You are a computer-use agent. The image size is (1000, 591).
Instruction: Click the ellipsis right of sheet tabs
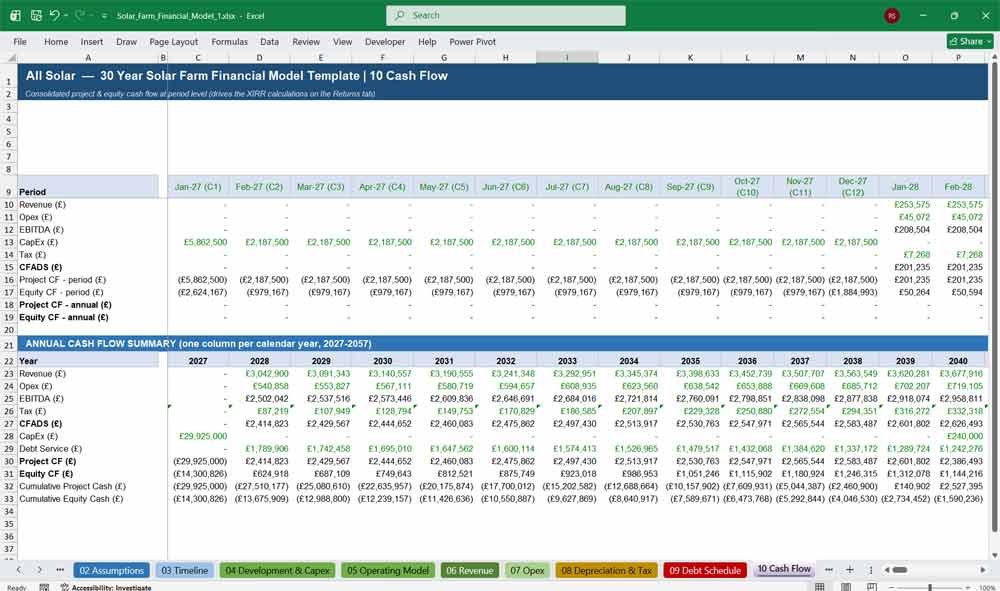tap(828, 569)
